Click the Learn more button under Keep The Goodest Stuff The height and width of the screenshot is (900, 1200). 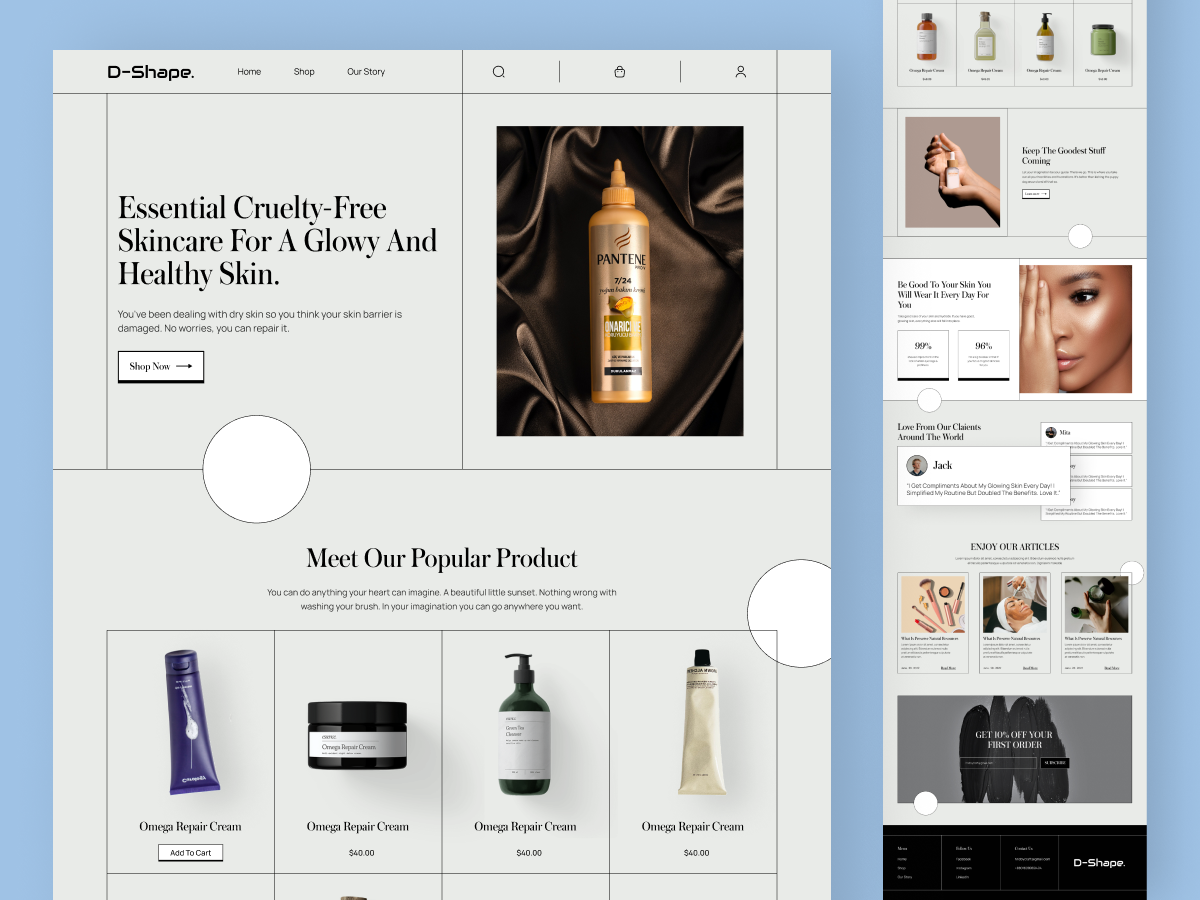pyautogui.click(x=1036, y=194)
